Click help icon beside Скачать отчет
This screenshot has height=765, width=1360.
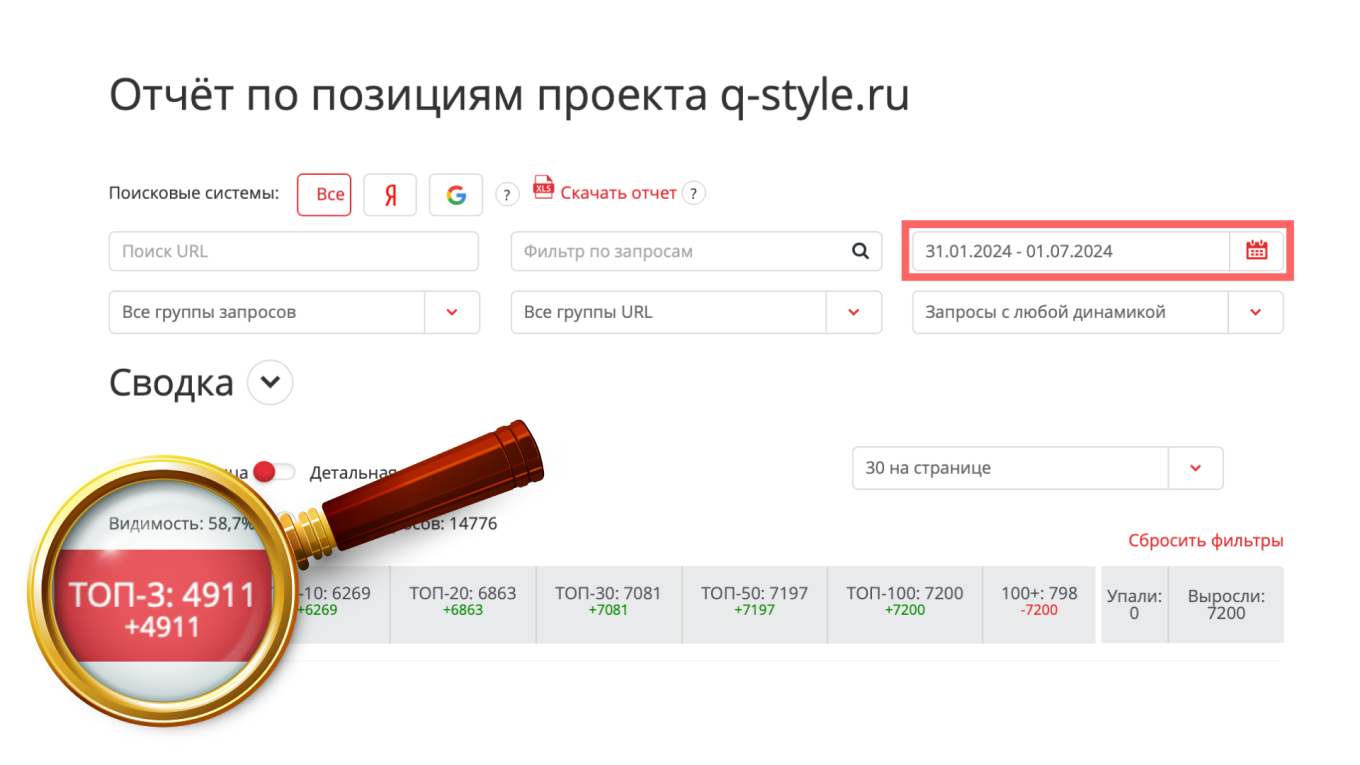(694, 193)
